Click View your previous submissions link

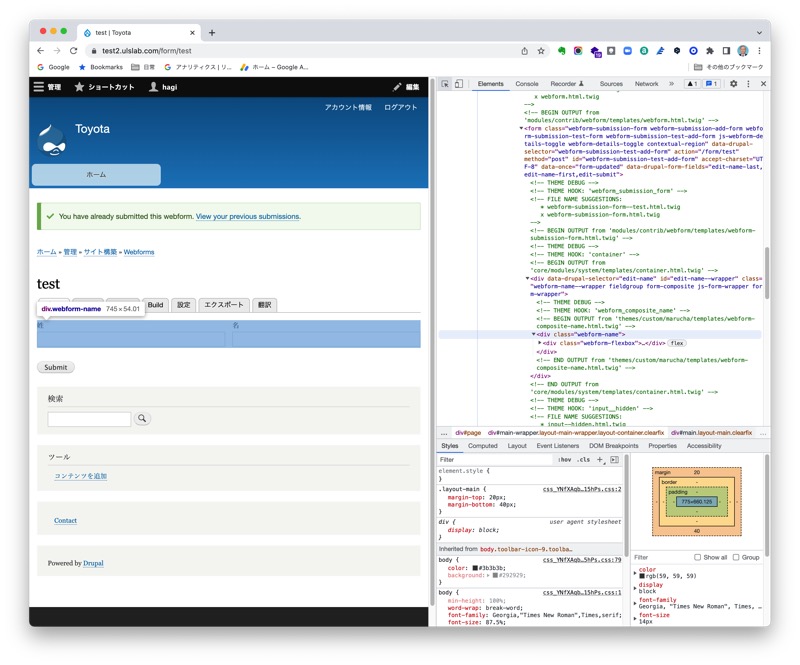(x=248, y=216)
